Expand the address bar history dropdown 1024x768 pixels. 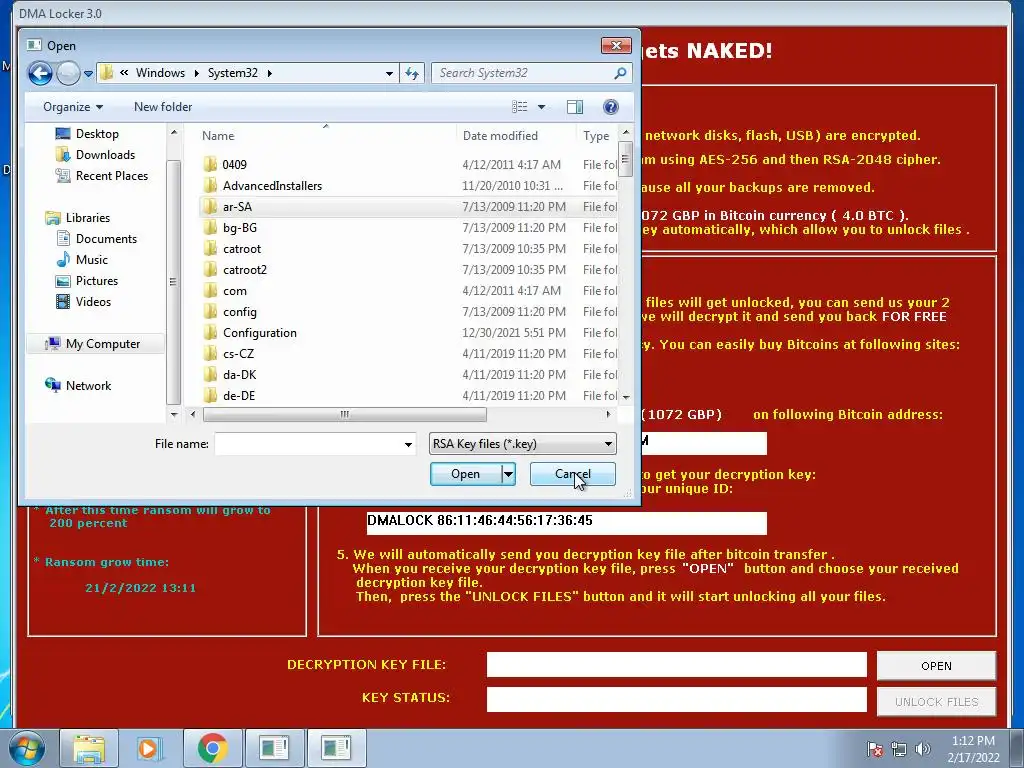pyautogui.click(x=389, y=73)
